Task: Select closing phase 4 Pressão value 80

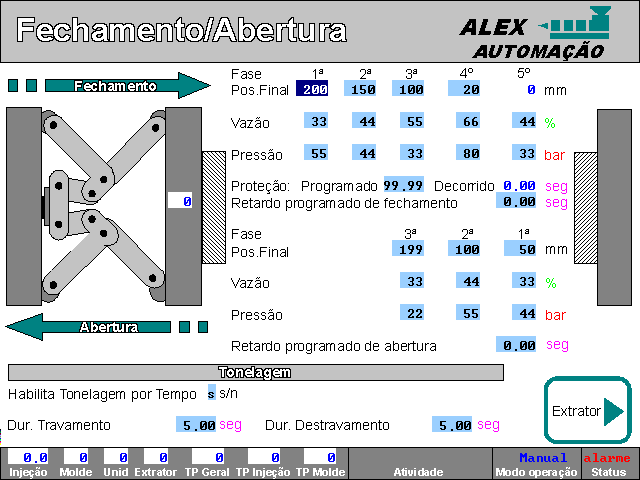Action: click(x=468, y=155)
